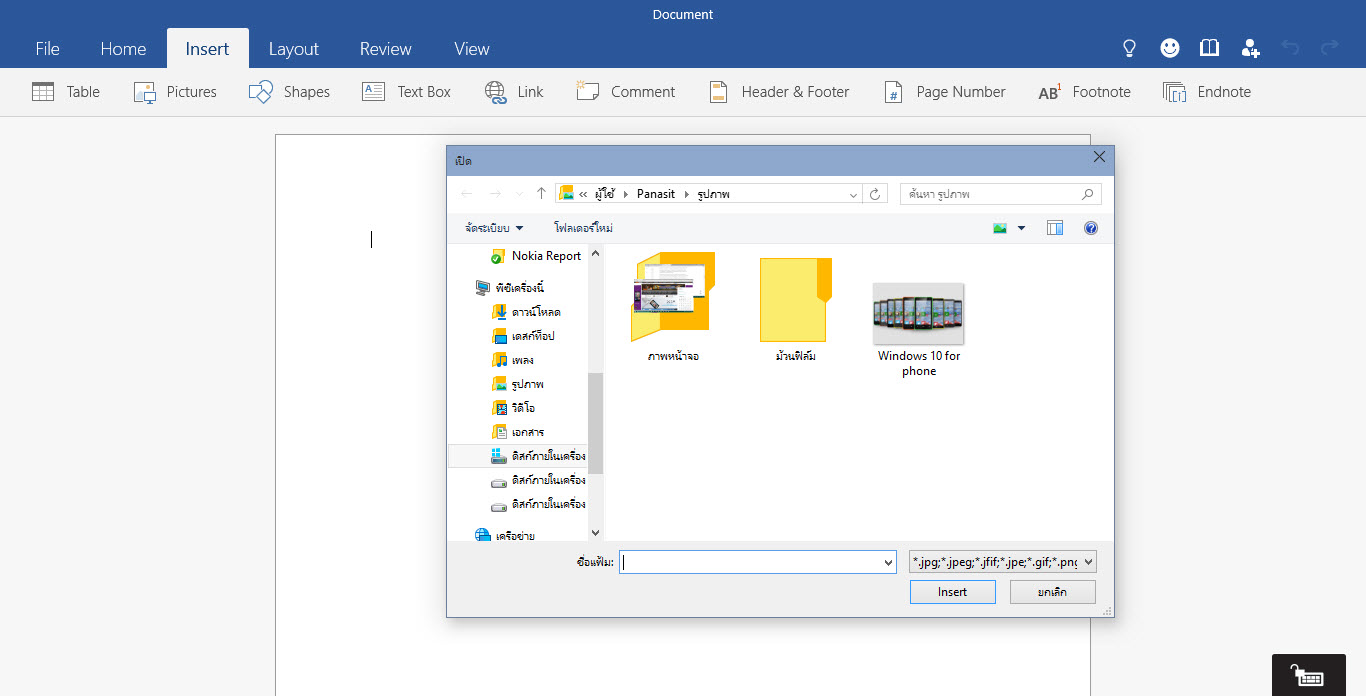Open the file type filter dropdown

1089,563
